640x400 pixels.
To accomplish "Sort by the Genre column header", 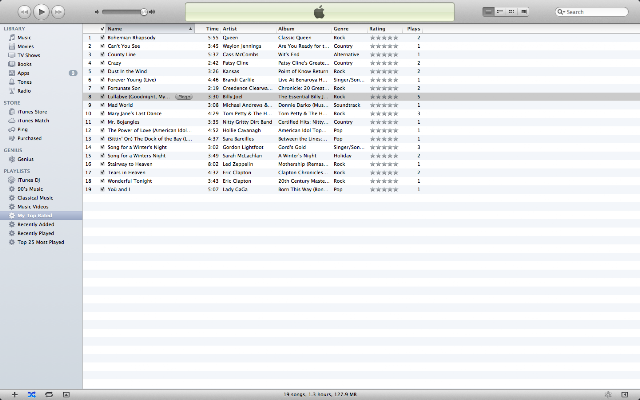I will (x=349, y=29).
